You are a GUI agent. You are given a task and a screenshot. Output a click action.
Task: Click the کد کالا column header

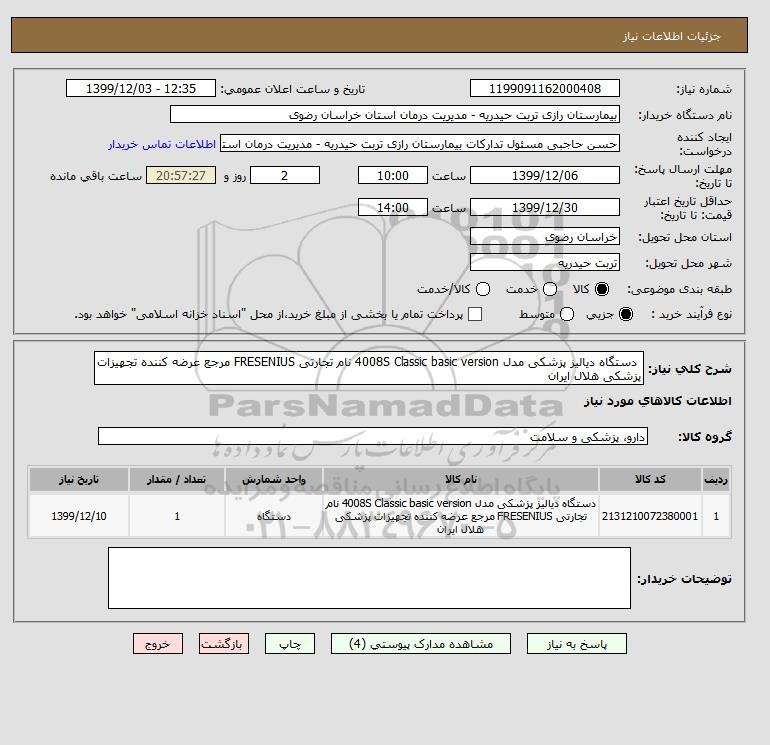tap(650, 479)
